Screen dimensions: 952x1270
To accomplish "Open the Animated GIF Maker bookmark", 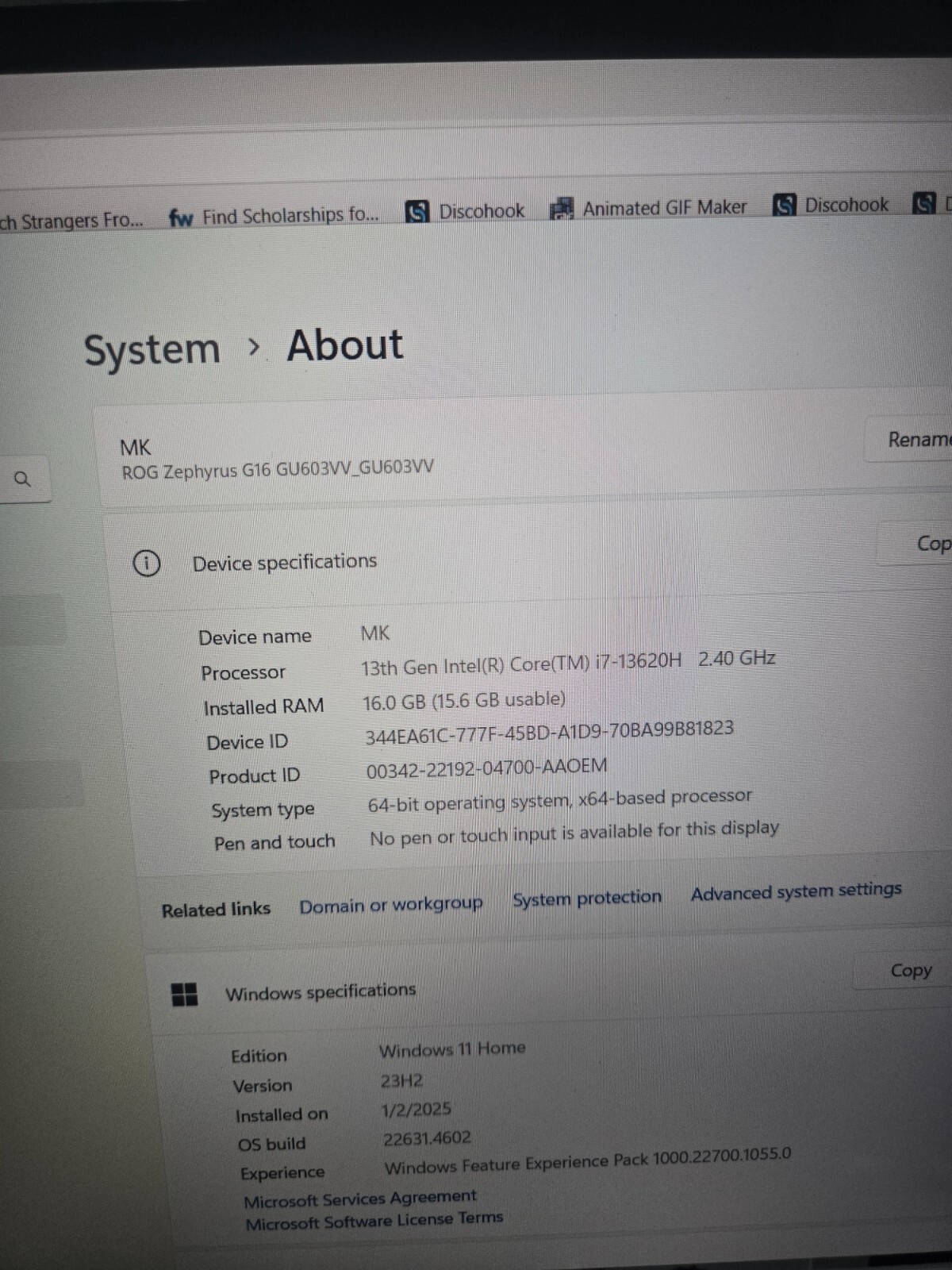I will point(649,208).
